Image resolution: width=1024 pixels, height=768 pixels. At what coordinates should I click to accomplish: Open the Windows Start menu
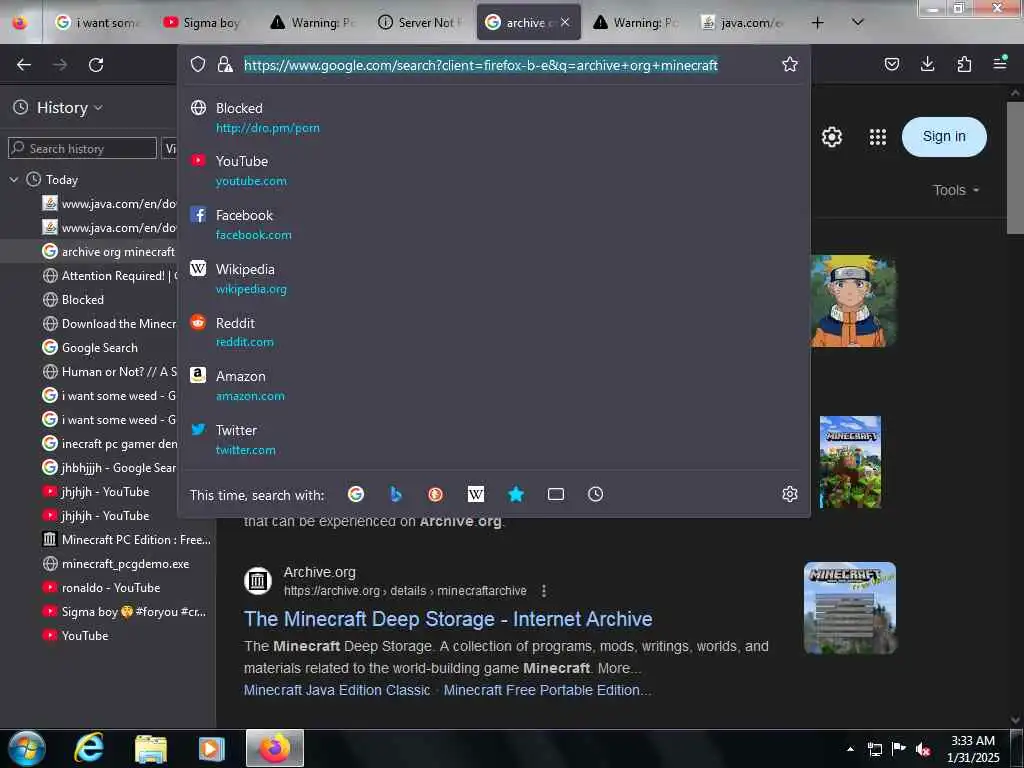click(27, 748)
